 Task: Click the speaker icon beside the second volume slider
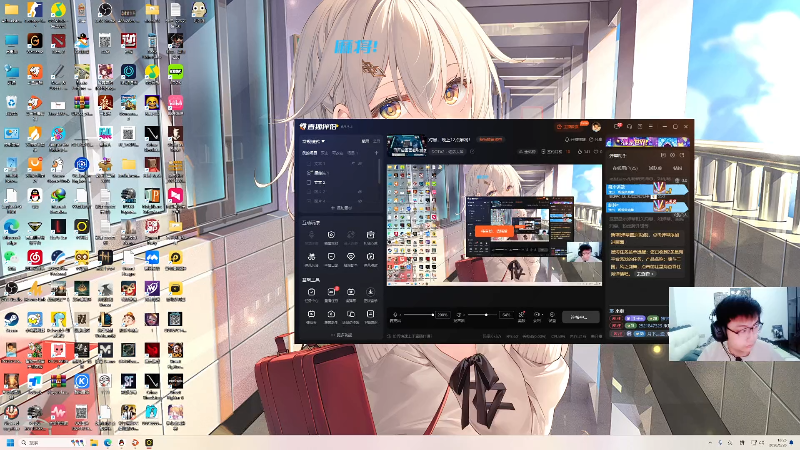click(459, 315)
